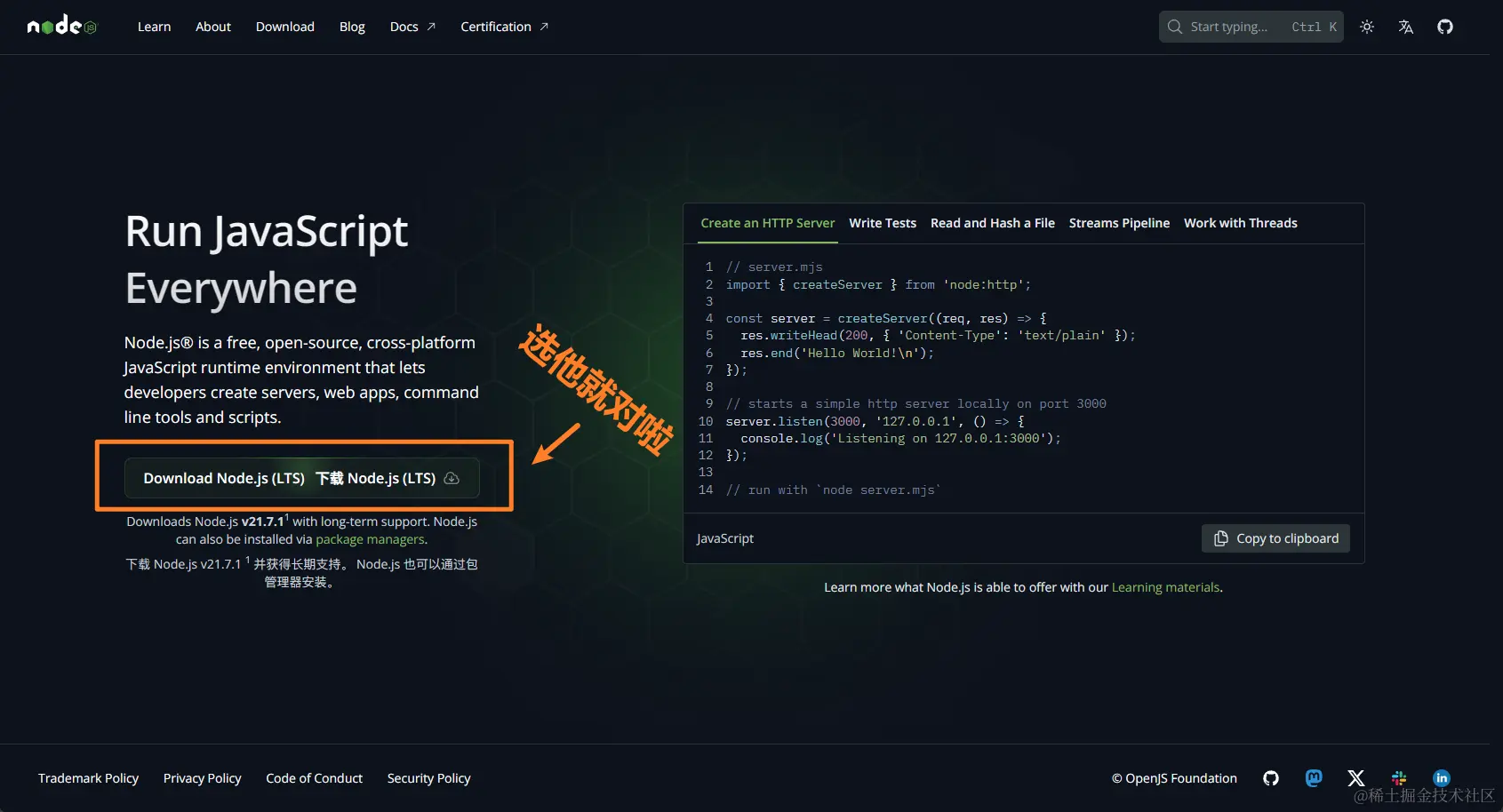Open the Privacy Policy footer link
This screenshot has height=812, width=1503.
pos(202,778)
